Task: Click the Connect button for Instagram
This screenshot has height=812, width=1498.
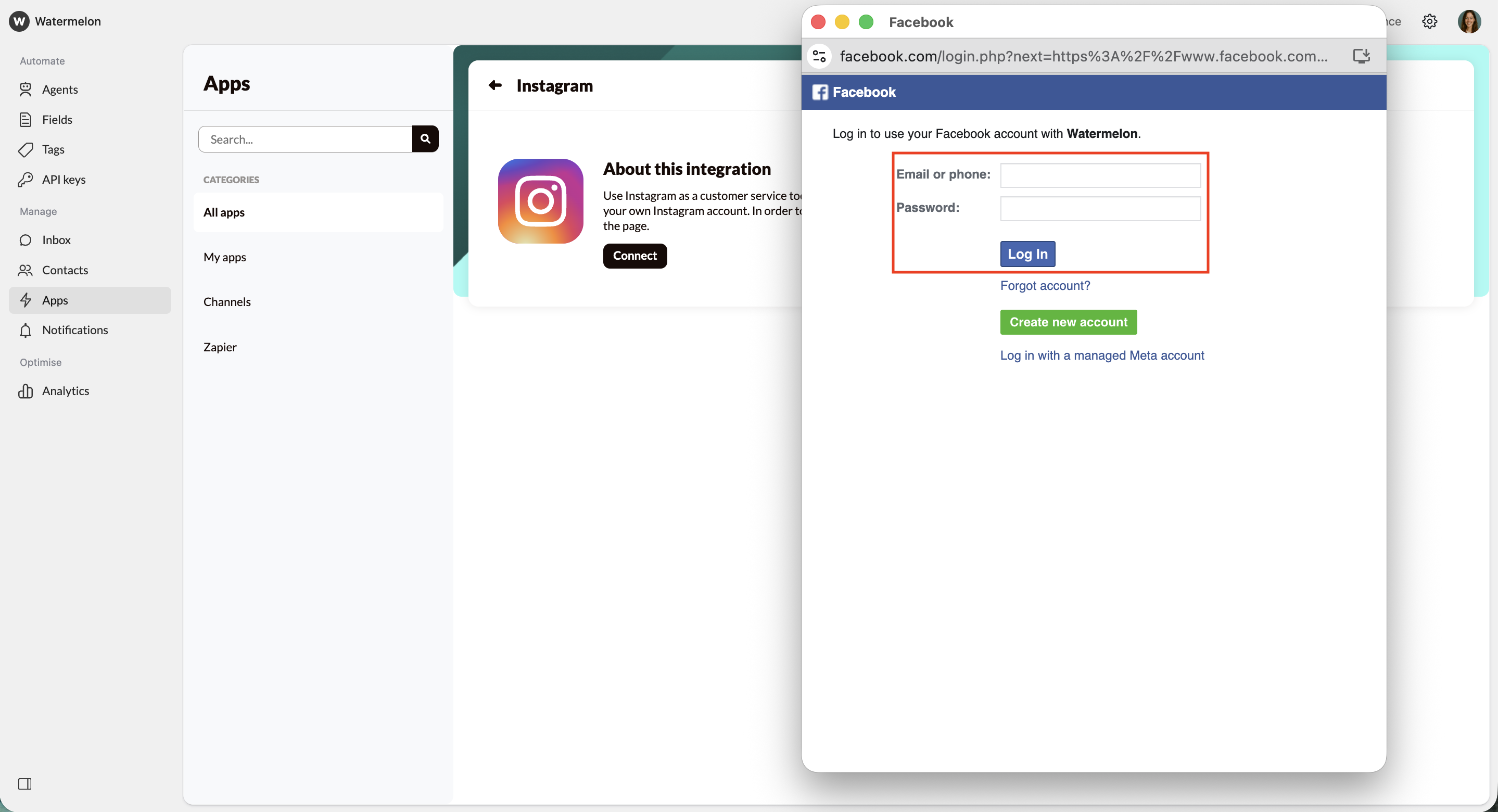Action: coord(634,256)
